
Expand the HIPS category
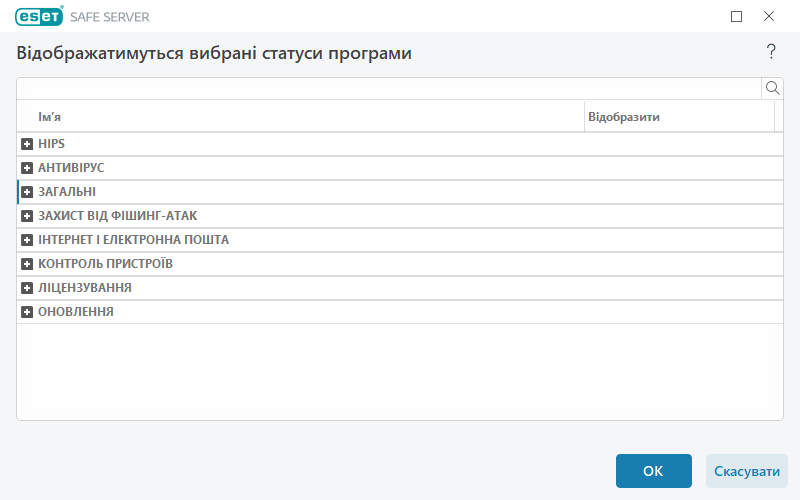click(27, 144)
